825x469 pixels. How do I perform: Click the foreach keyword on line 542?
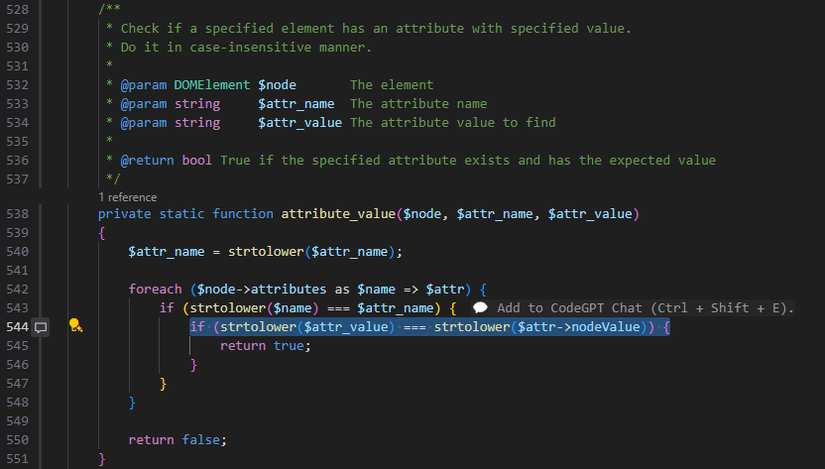click(155, 289)
